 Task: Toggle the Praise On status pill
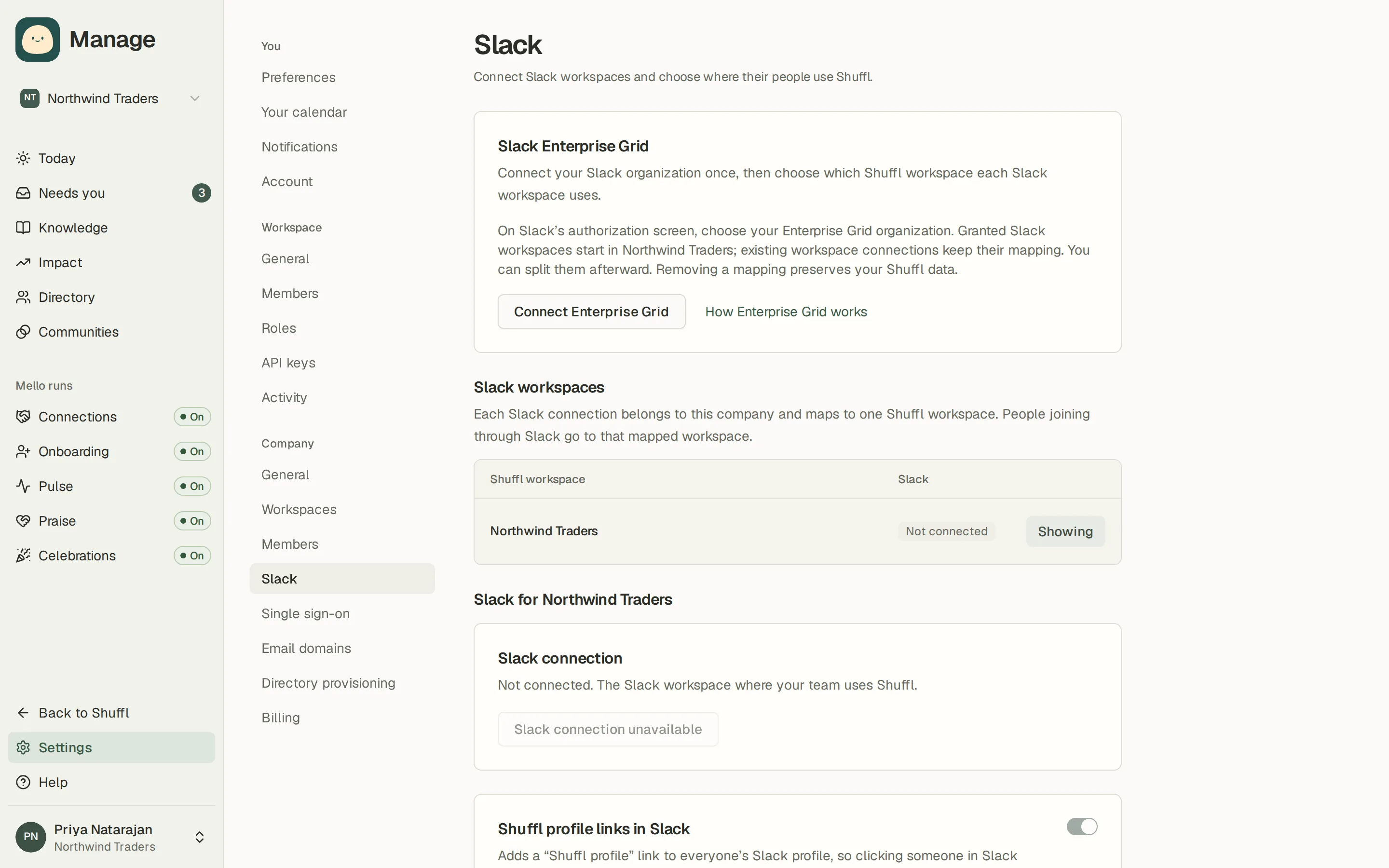pos(192,521)
